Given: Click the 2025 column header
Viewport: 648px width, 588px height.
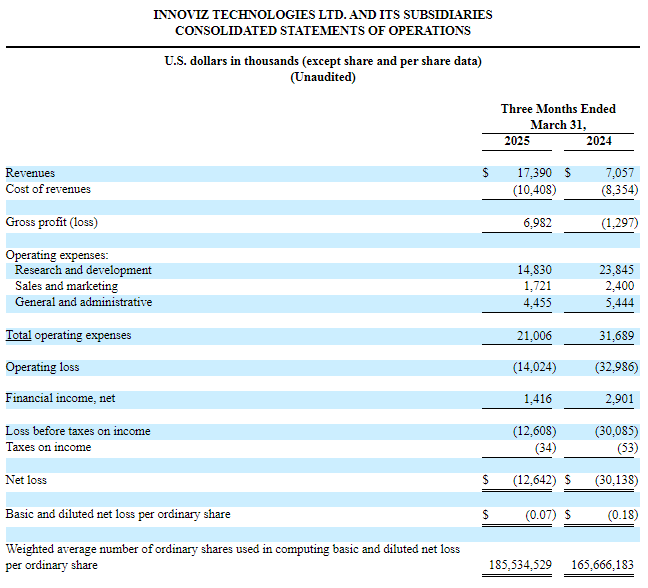Looking at the screenshot, I should (x=517, y=141).
